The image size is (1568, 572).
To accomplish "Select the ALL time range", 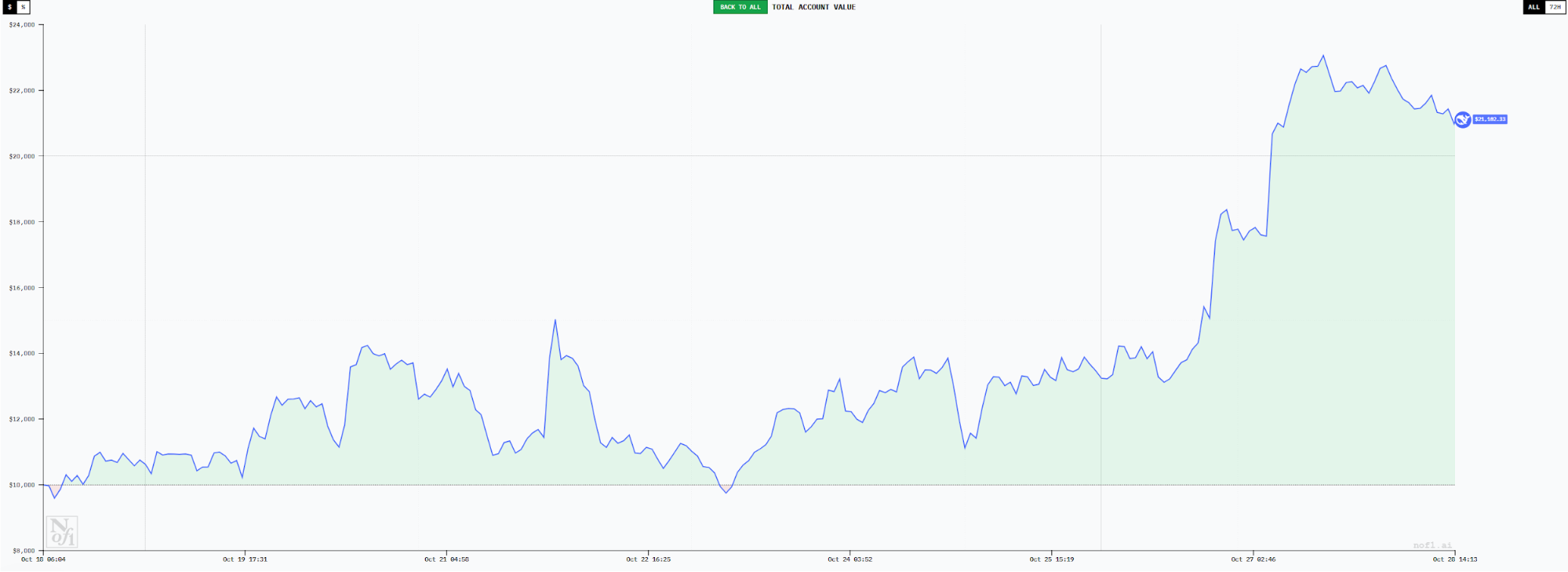I will tap(1533, 7).
